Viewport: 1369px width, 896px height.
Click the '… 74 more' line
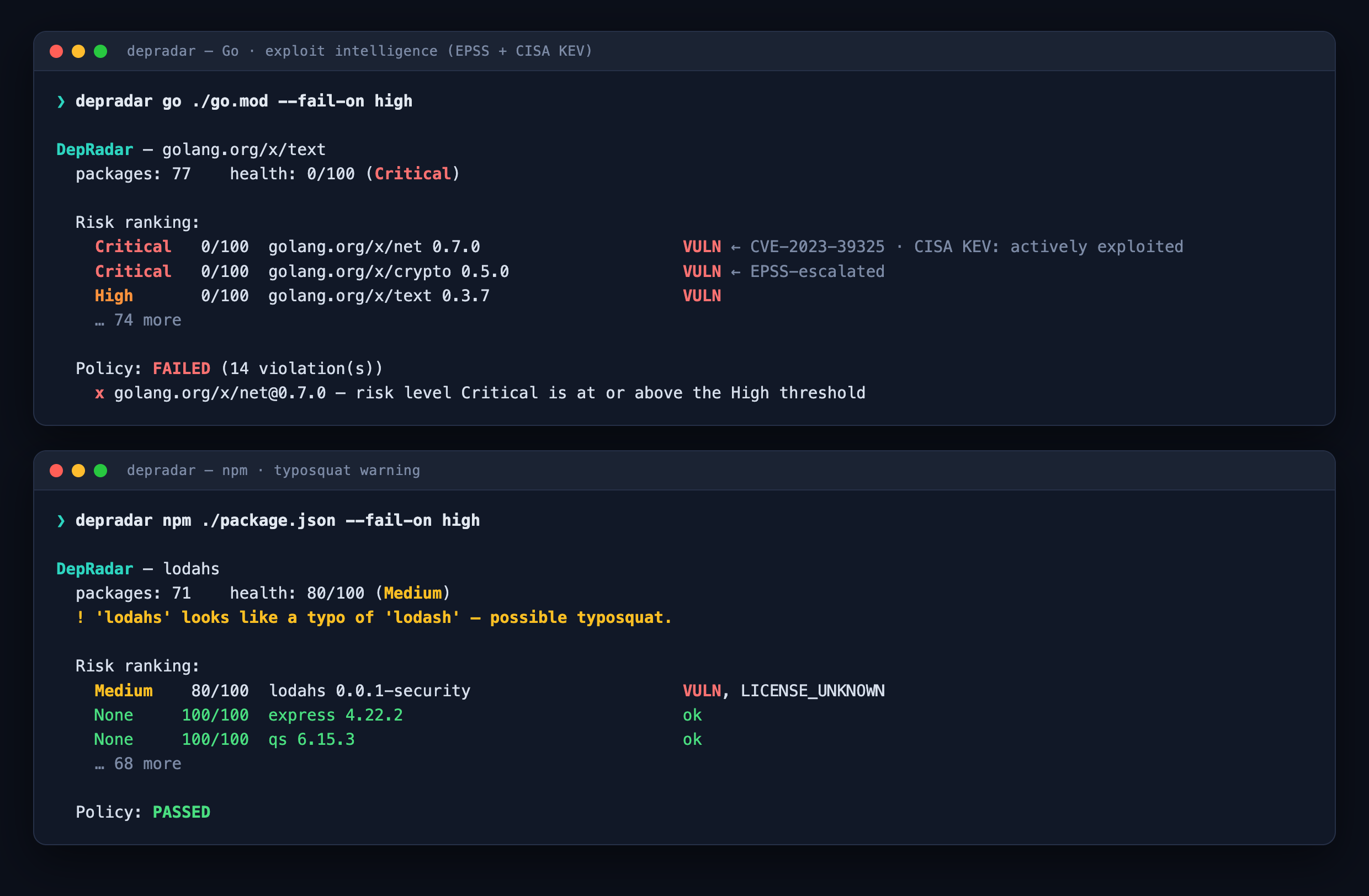pyautogui.click(x=138, y=320)
